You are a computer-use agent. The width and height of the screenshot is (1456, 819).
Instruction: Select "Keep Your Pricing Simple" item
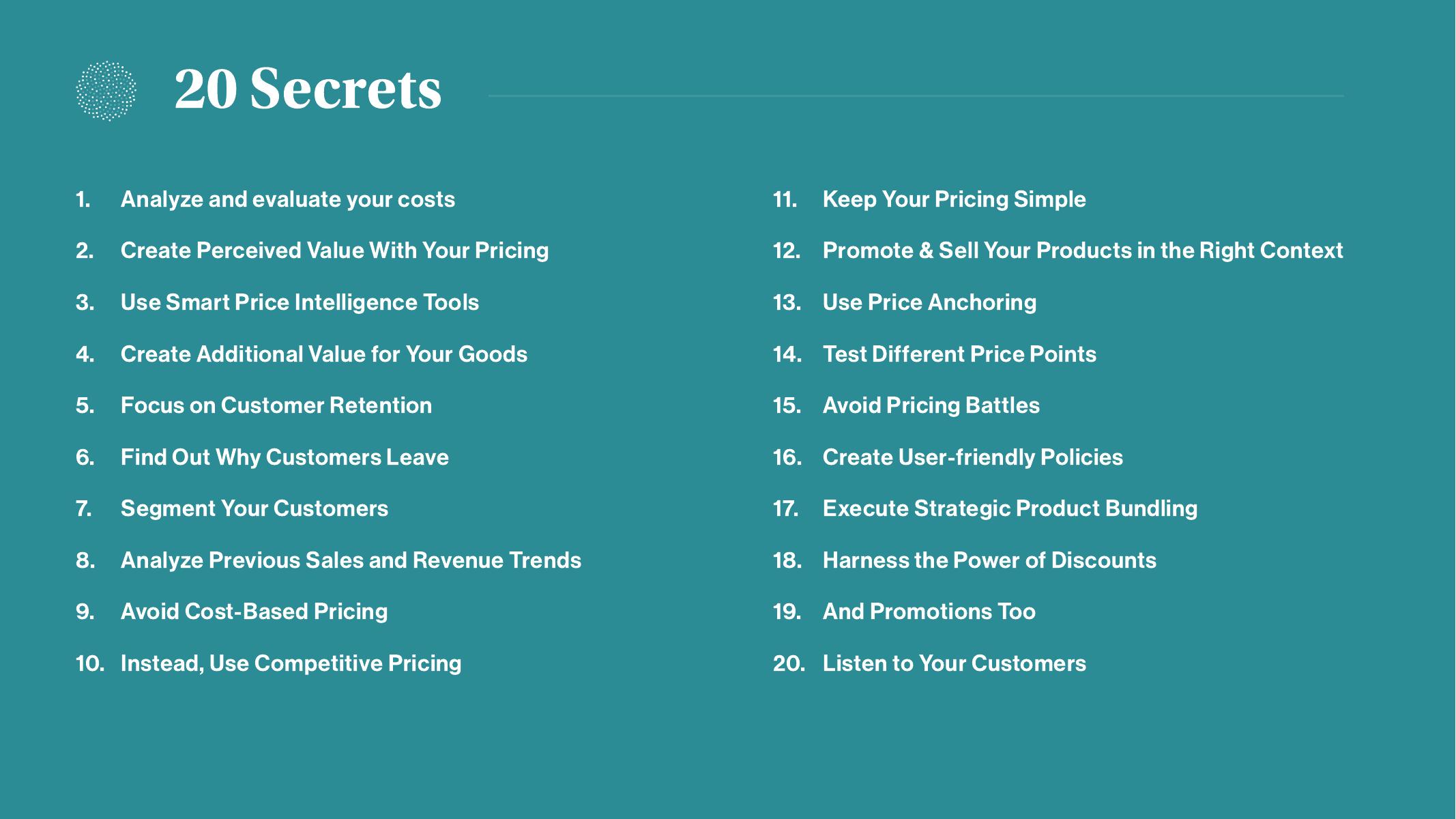click(x=954, y=199)
